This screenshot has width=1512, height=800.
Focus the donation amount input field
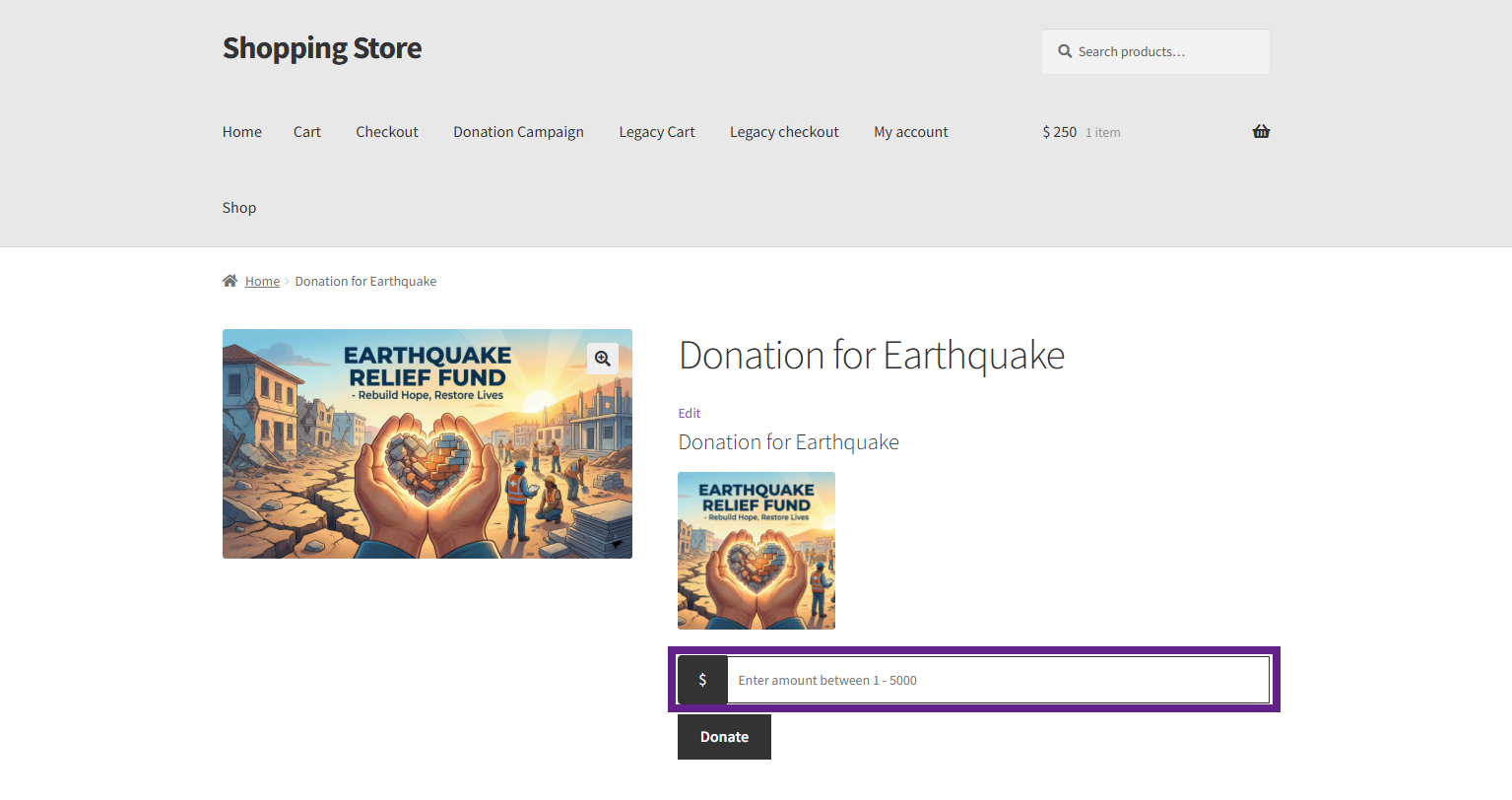coord(997,680)
